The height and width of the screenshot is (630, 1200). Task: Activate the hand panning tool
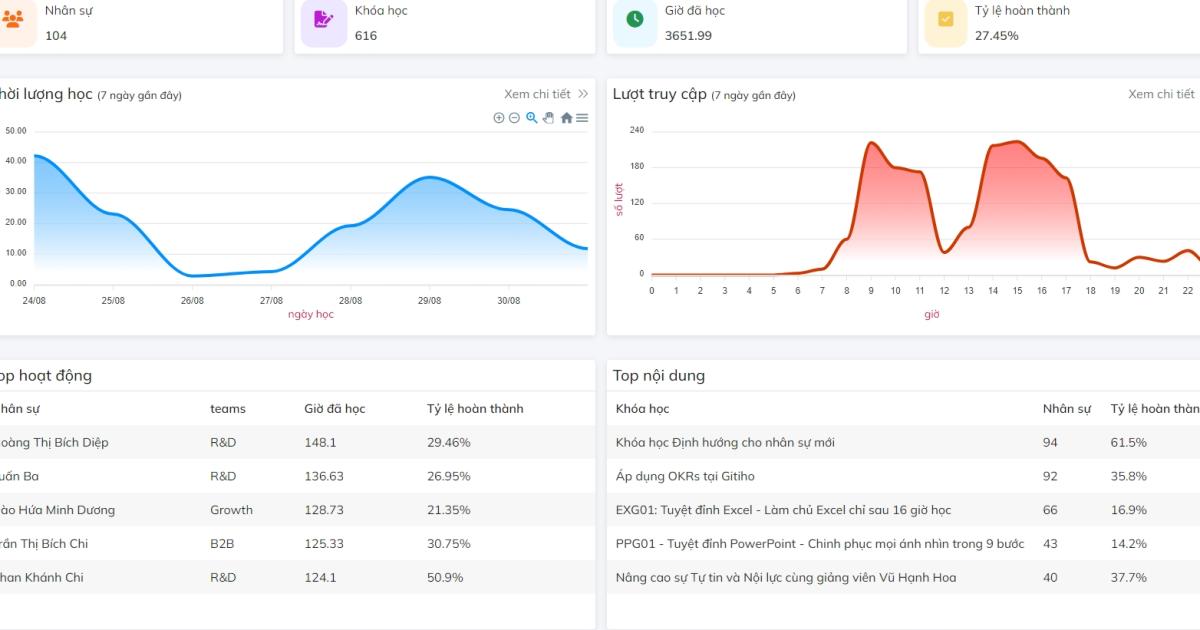[548, 118]
